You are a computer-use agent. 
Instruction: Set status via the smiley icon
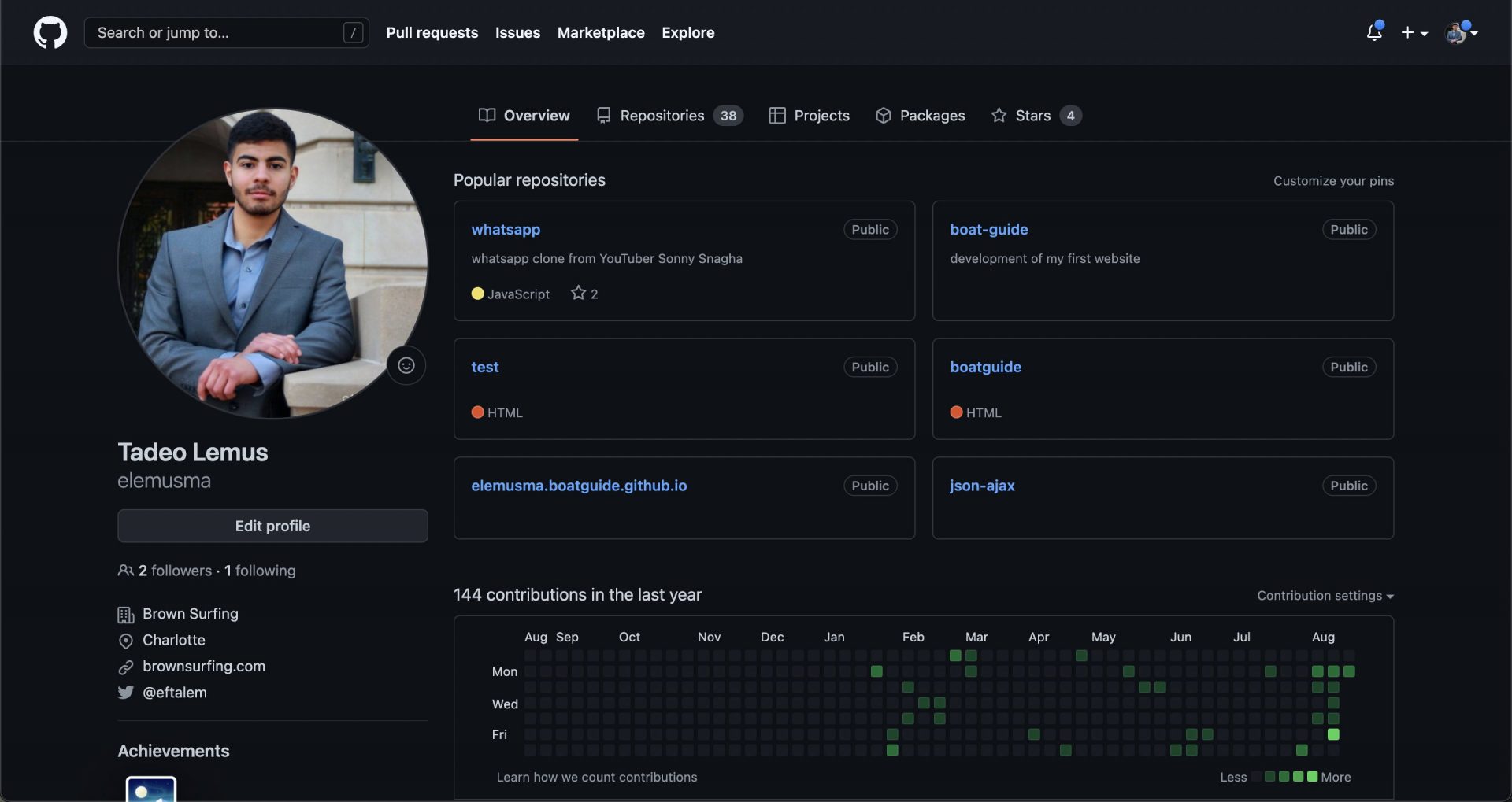[x=406, y=365]
